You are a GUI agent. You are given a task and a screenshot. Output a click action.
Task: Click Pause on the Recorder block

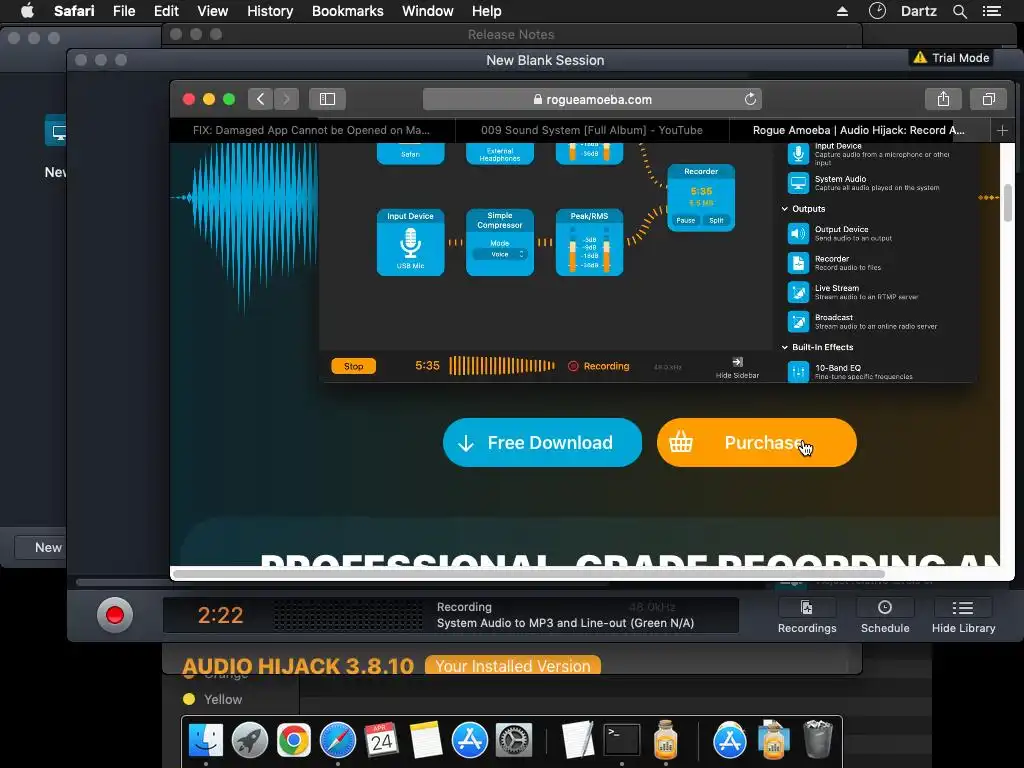click(x=685, y=220)
